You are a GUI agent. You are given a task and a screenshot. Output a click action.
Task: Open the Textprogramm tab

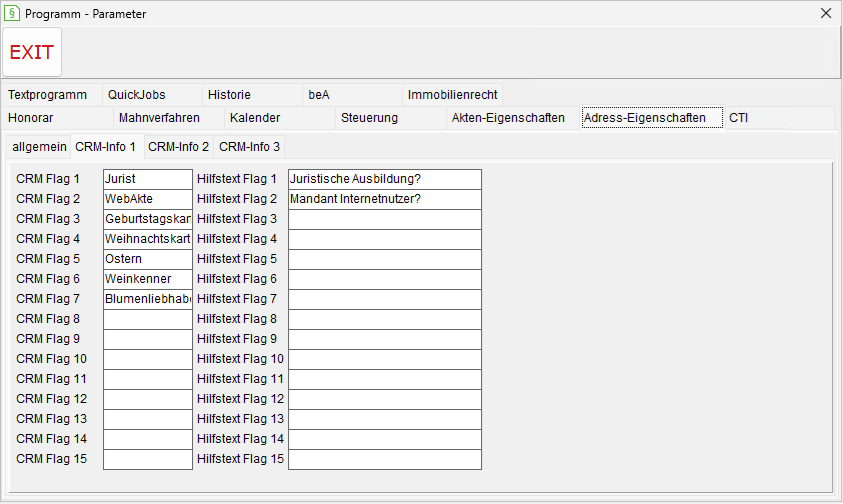pos(52,95)
